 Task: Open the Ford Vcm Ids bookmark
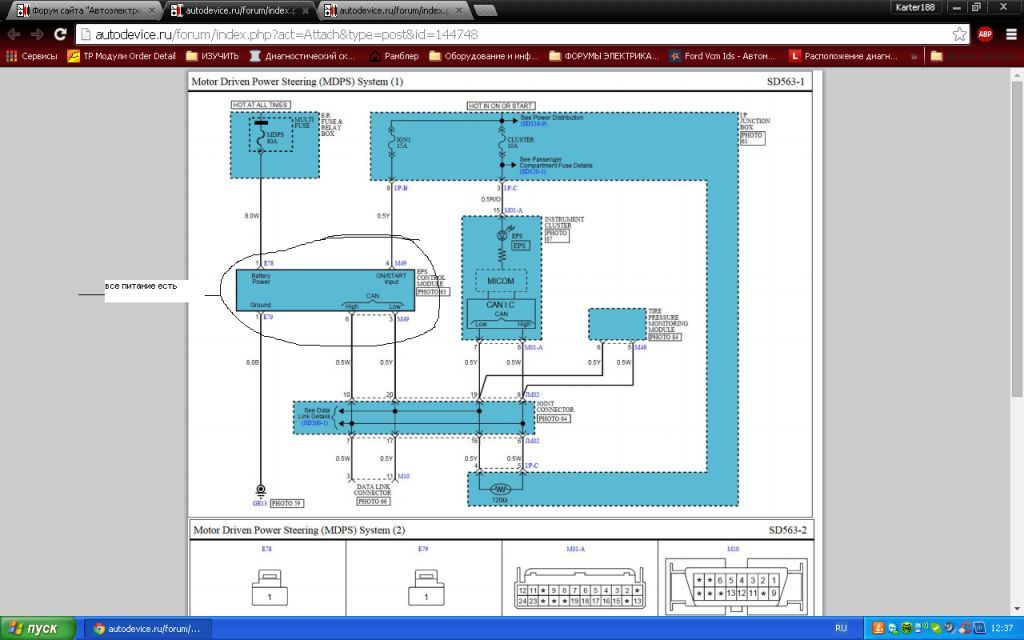pyautogui.click(x=722, y=56)
